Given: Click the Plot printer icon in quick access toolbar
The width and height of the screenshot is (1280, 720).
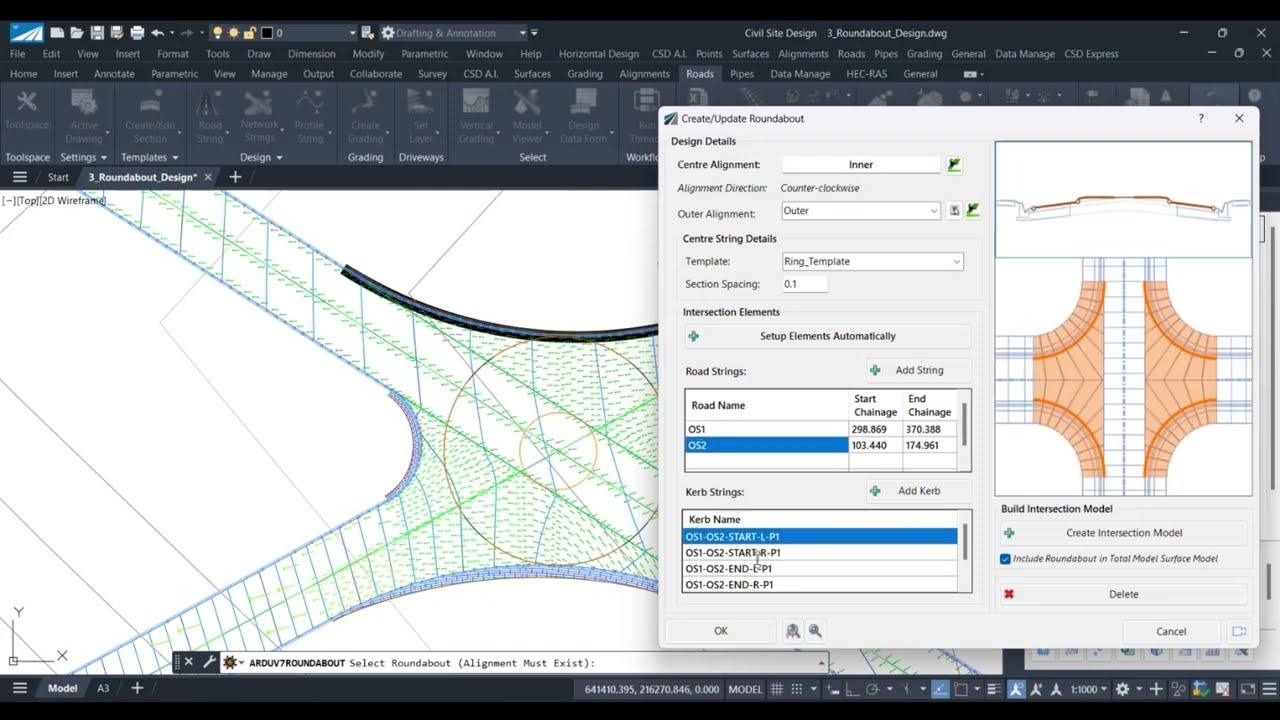Looking at the screenshot, I should [136, 33].
